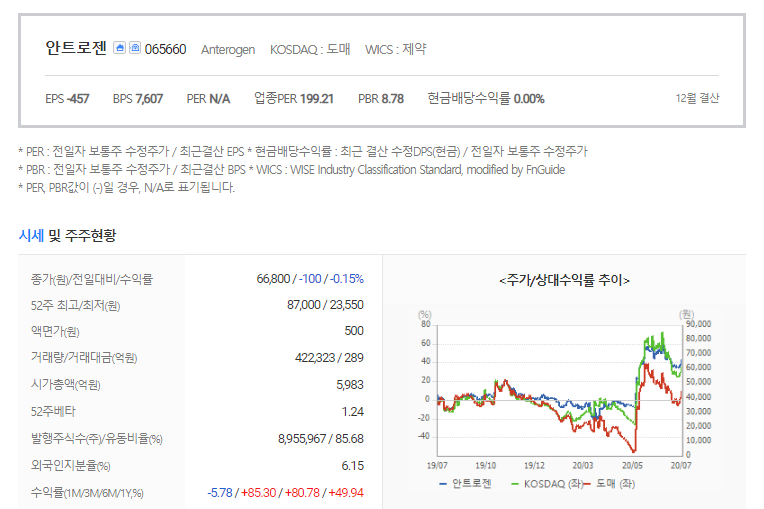Click the English name Anterogen
Screen dimensions: 764x509
pyautogui.click(x=228, y=50)
